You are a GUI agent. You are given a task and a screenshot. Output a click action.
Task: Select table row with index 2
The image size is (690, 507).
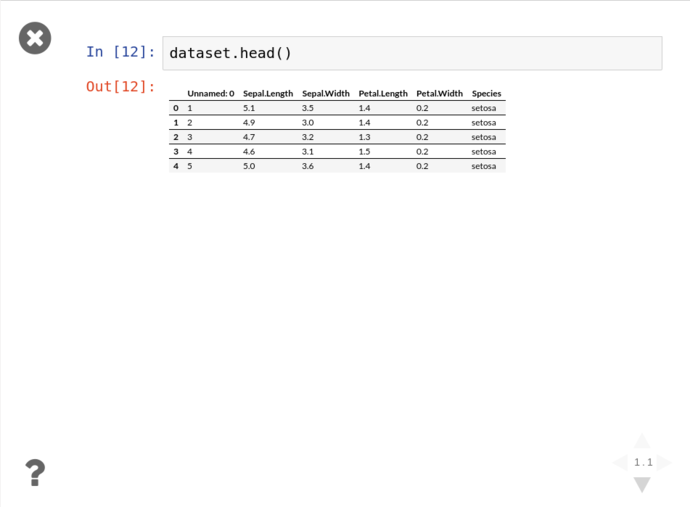tap(337, 137)
